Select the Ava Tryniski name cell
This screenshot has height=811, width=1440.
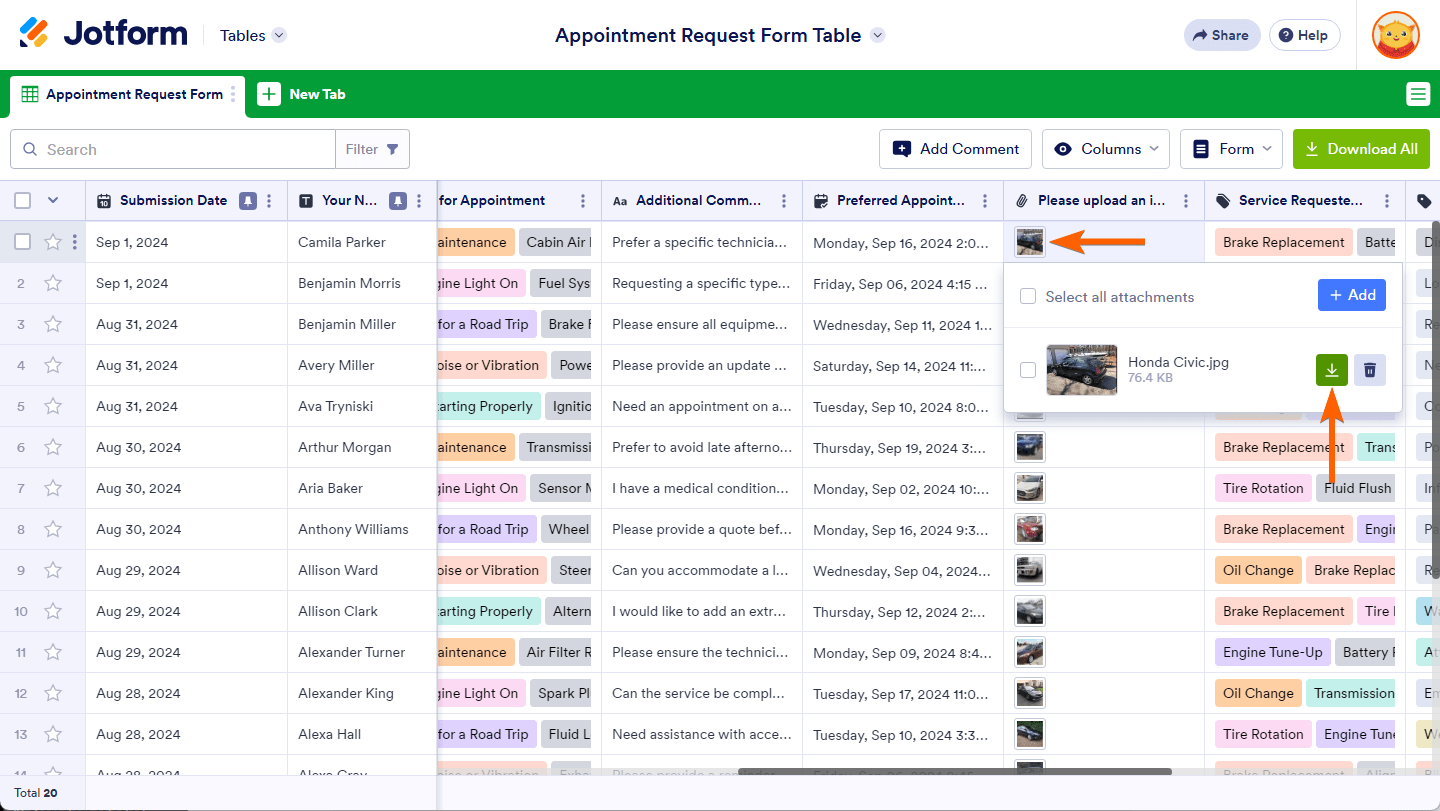tap(362, 406)
